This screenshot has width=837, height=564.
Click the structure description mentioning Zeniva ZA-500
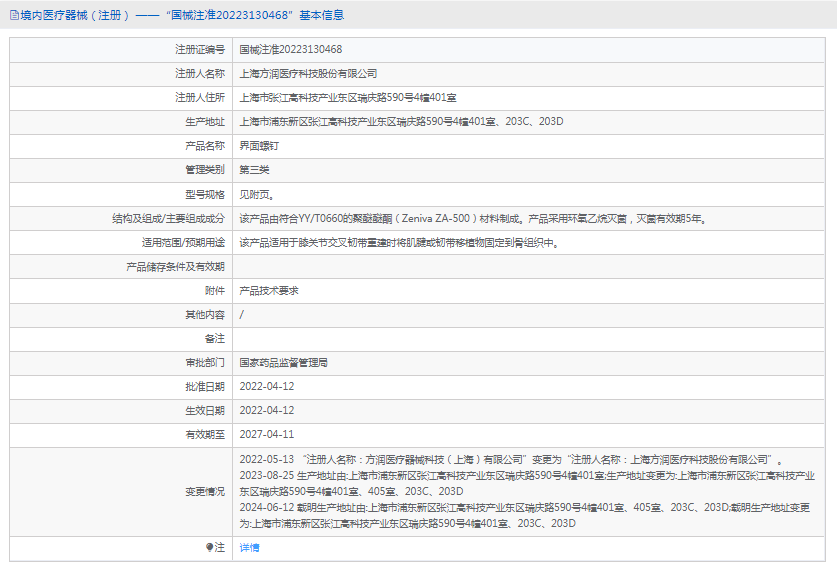pyautogui.click(x=473, y=218)
